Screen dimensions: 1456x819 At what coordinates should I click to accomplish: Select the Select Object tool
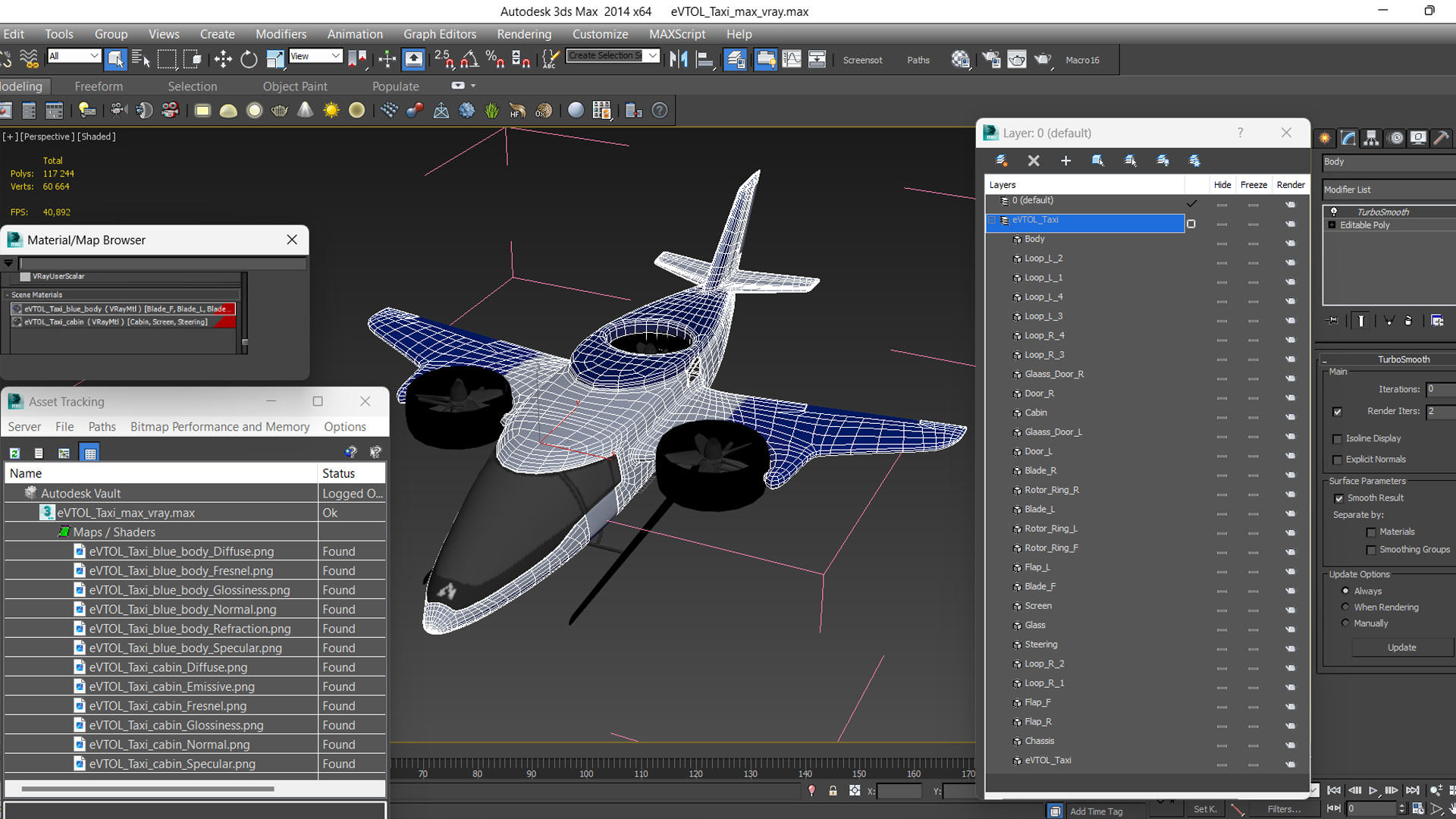[x=115, y=59]
